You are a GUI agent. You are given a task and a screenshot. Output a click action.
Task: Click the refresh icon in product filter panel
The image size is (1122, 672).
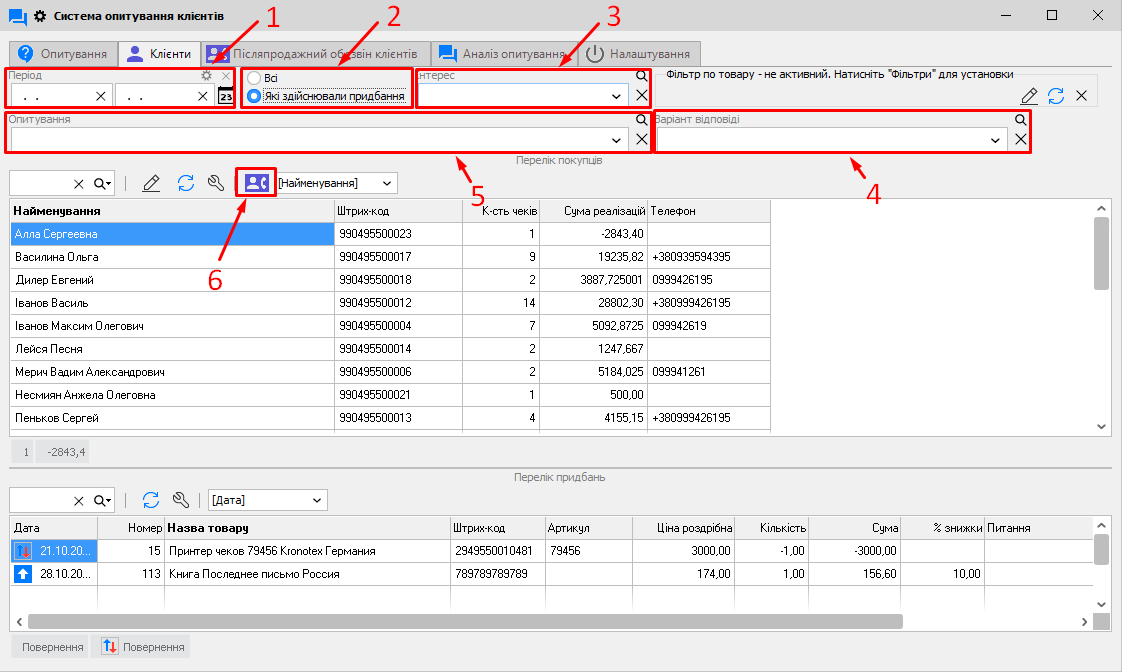click(1056, 96)
